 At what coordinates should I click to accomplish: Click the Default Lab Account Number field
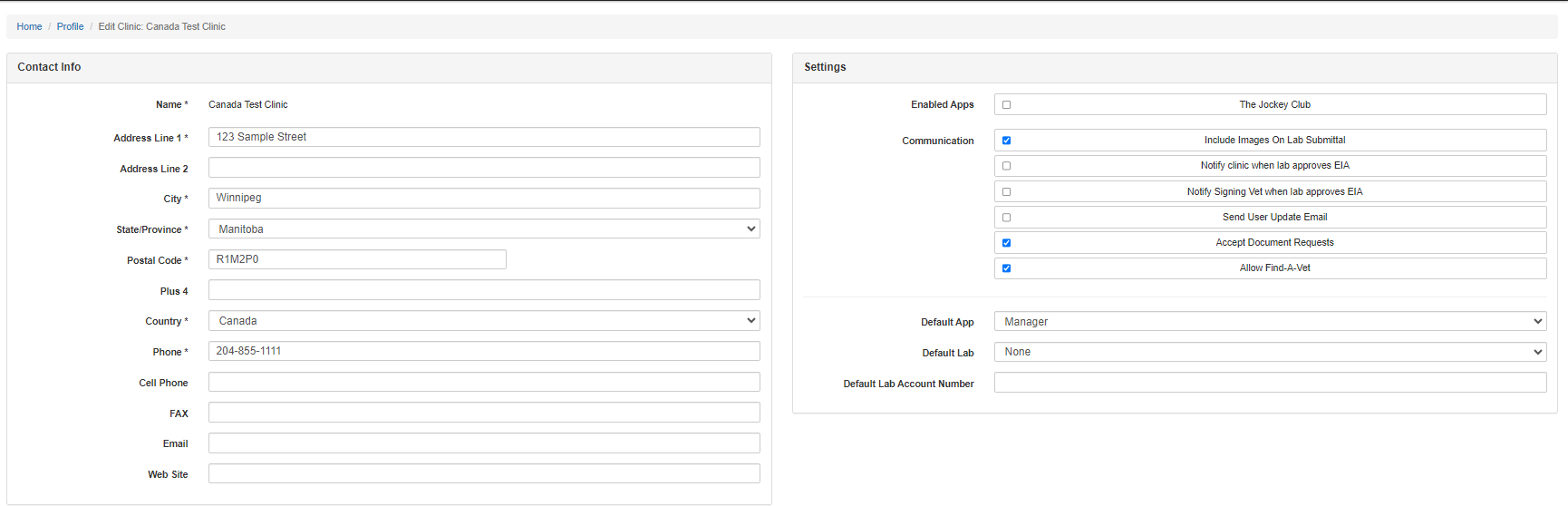coord(1270,383)
